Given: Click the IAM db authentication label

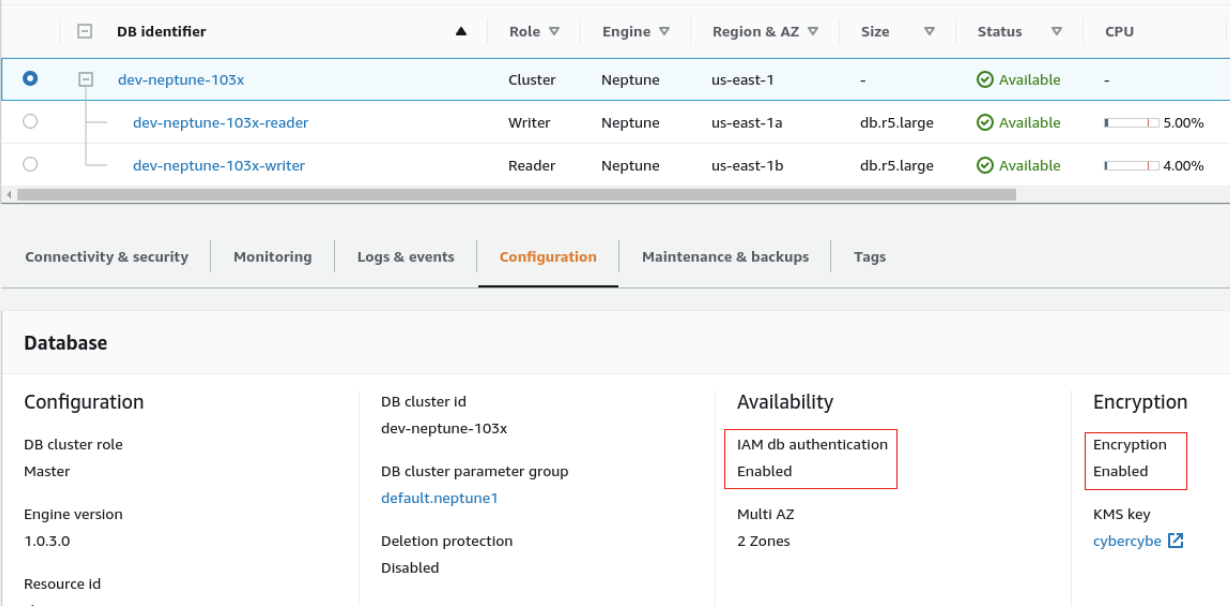Looking at the screenshot, I should coord(812,444).
